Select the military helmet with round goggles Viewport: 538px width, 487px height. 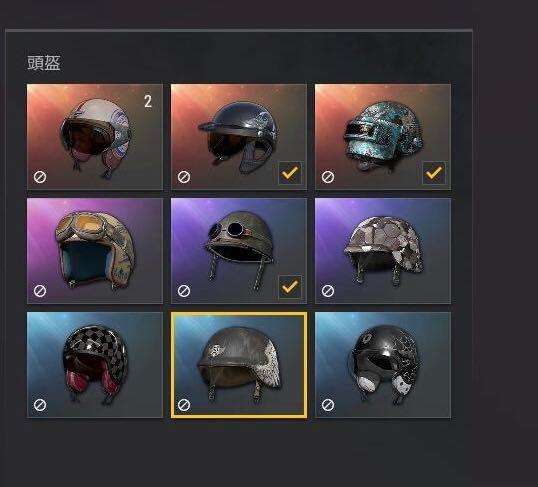(x=239, y=251)
